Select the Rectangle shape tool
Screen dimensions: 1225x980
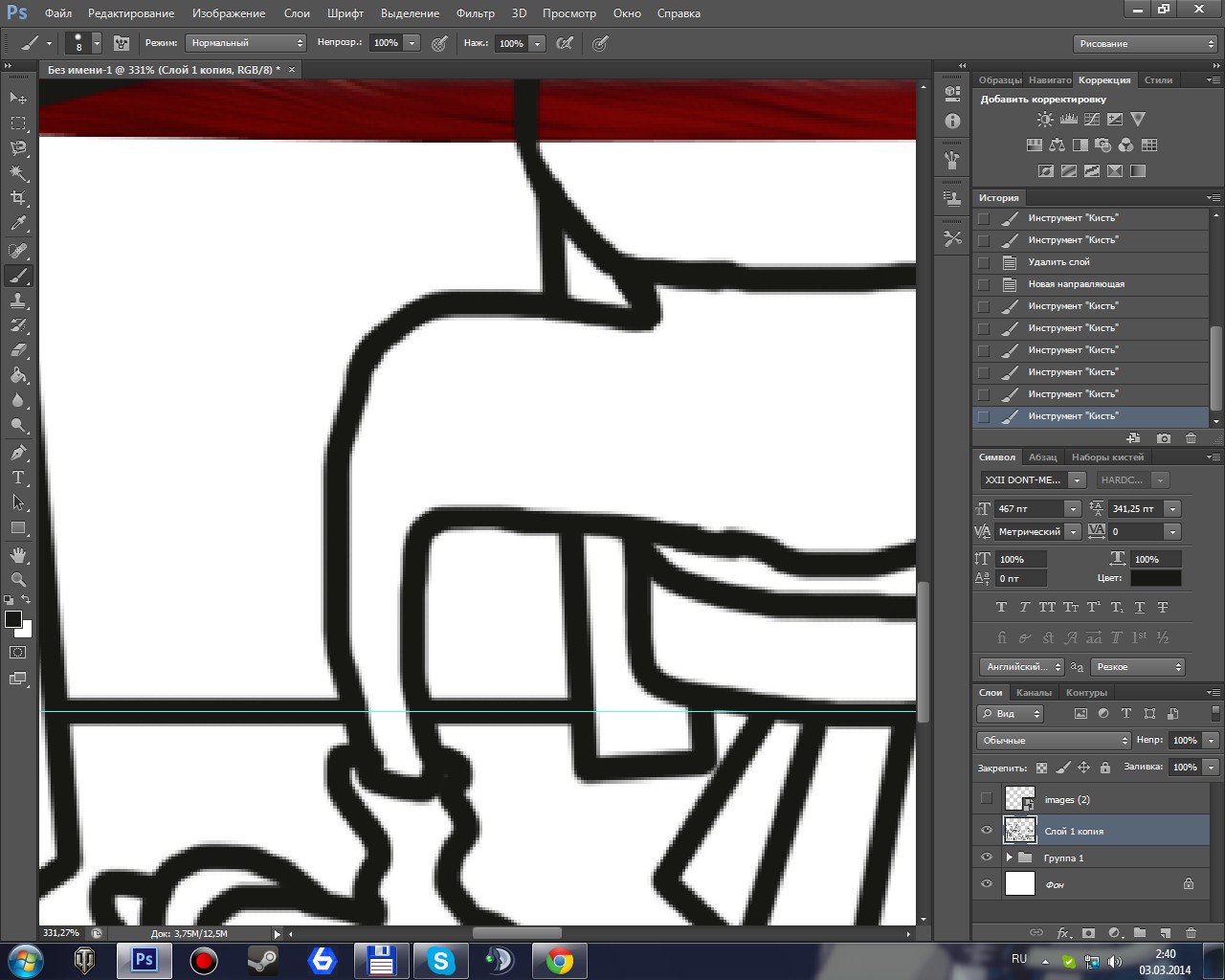pos(18,527)
